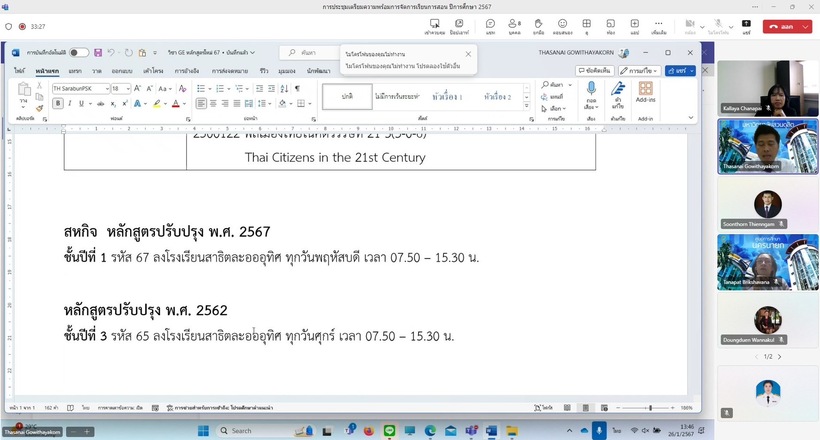Image resolution: width=820 pixels, height=440 pixels.
Task: Open the Design ribbon tab
Action: point(122,71)
